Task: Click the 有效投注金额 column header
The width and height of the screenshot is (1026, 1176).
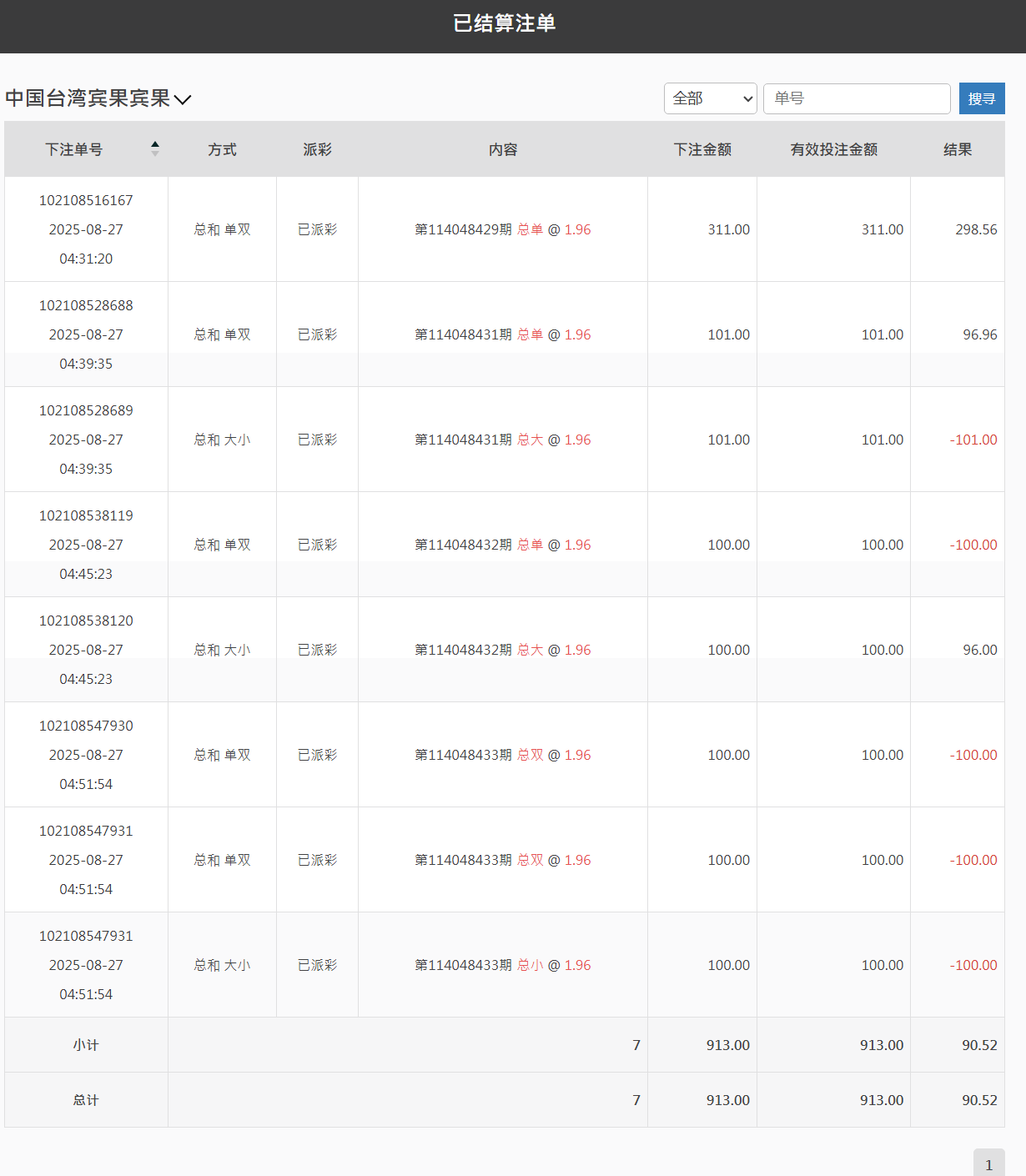Action: (x=833, y=149)
